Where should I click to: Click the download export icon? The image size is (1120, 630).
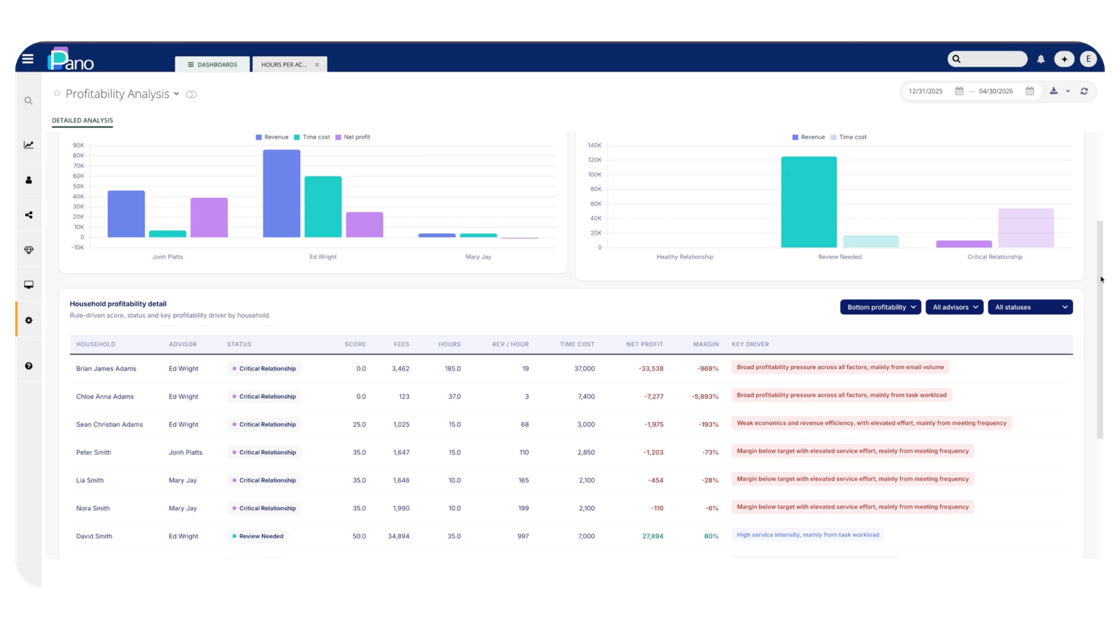(1054, 91)
